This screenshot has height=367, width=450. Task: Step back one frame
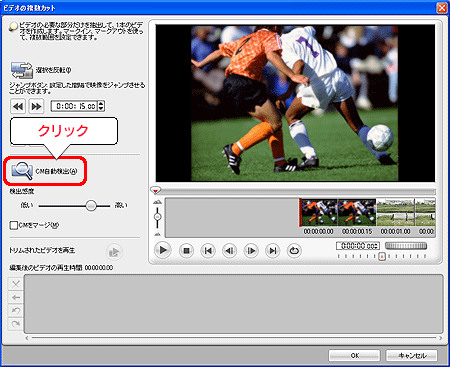[x=229, y=250]
